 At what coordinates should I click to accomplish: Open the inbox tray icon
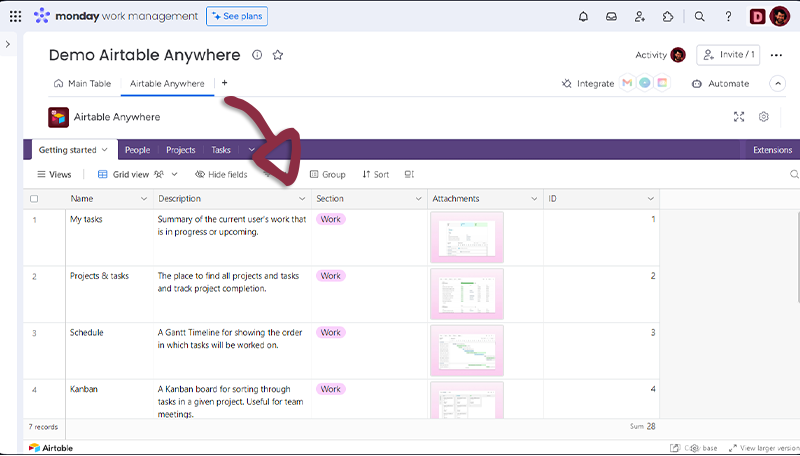(x=611, y=16)
